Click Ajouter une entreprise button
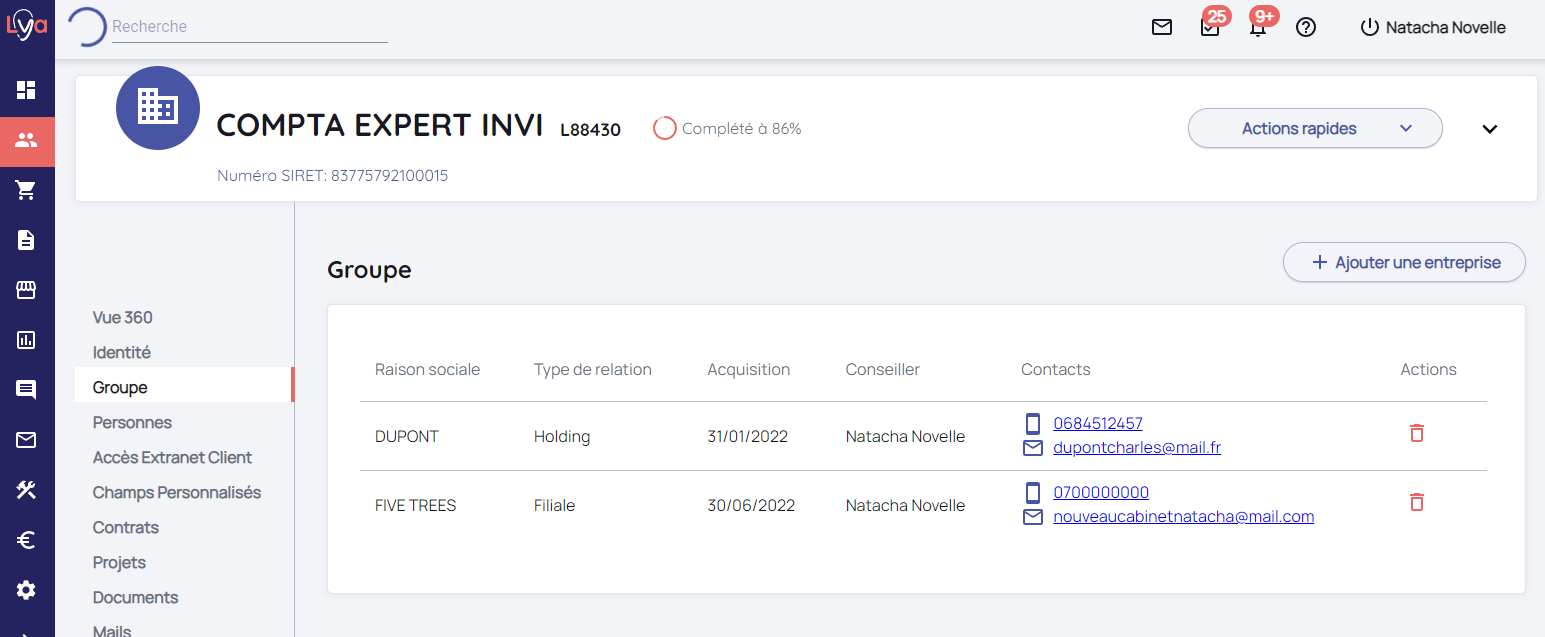This screenshot has width=1545, height=637. pos(1404,262)
